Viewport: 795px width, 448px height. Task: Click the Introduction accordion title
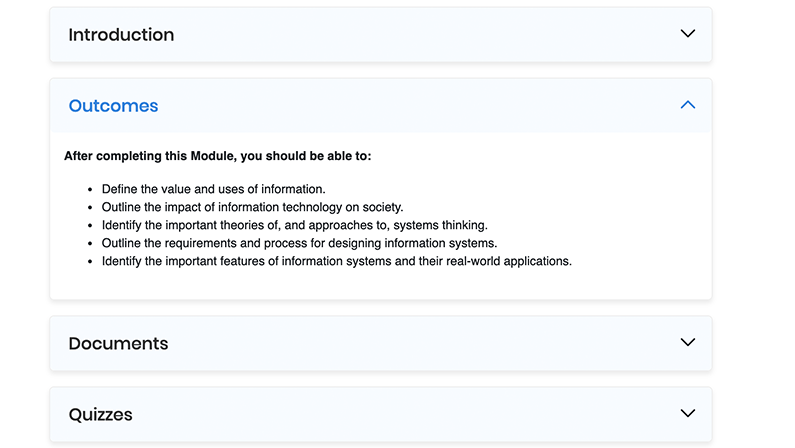coord(121,34)
